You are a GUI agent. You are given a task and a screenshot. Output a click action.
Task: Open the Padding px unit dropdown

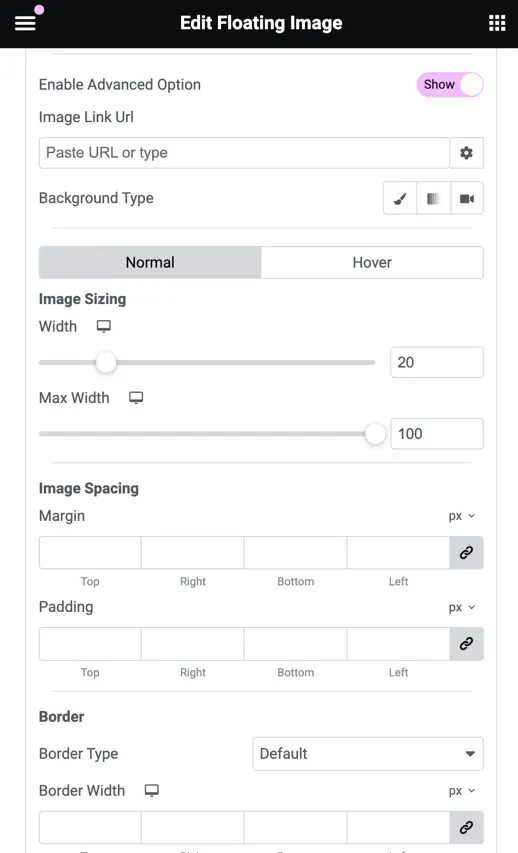[462, 608]
